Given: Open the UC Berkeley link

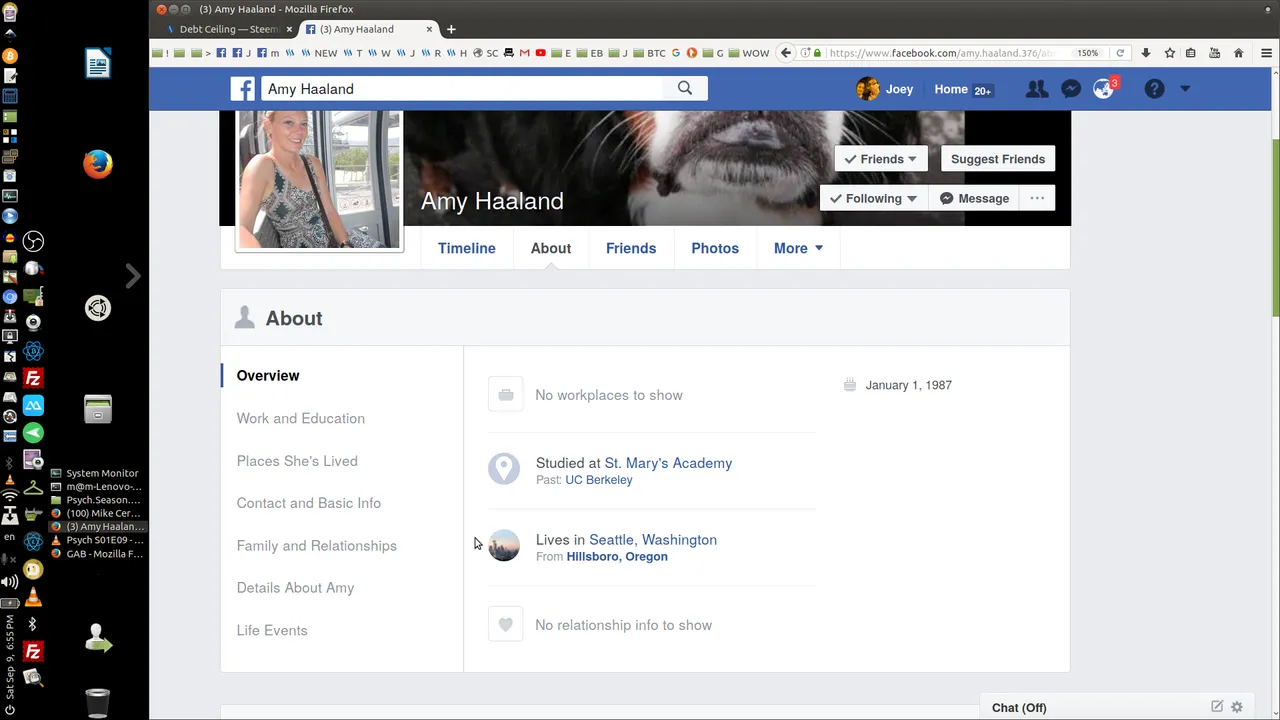Looking at the screenshot, I should point(599,480).
